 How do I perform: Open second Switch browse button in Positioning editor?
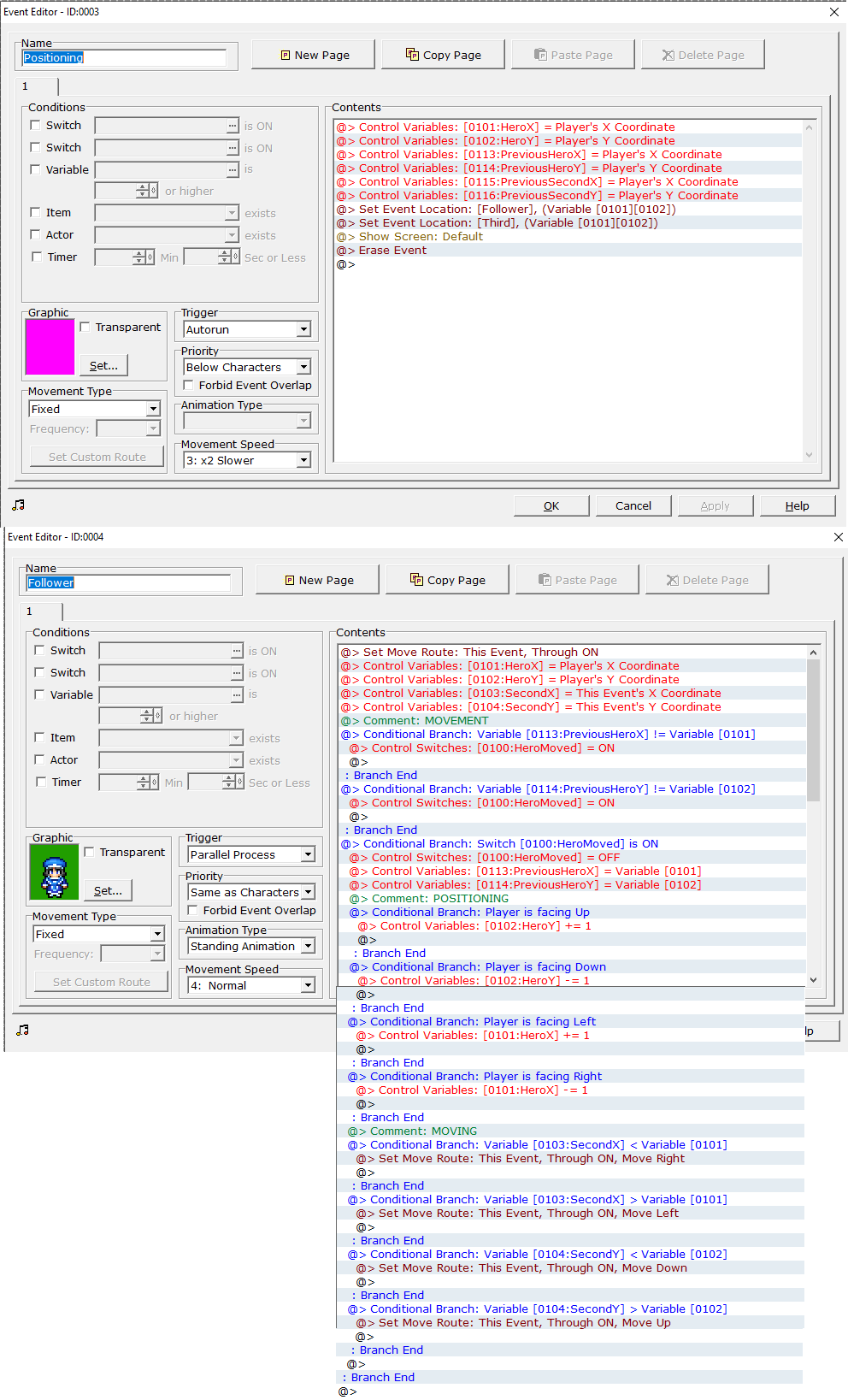(x=233, y=148)
